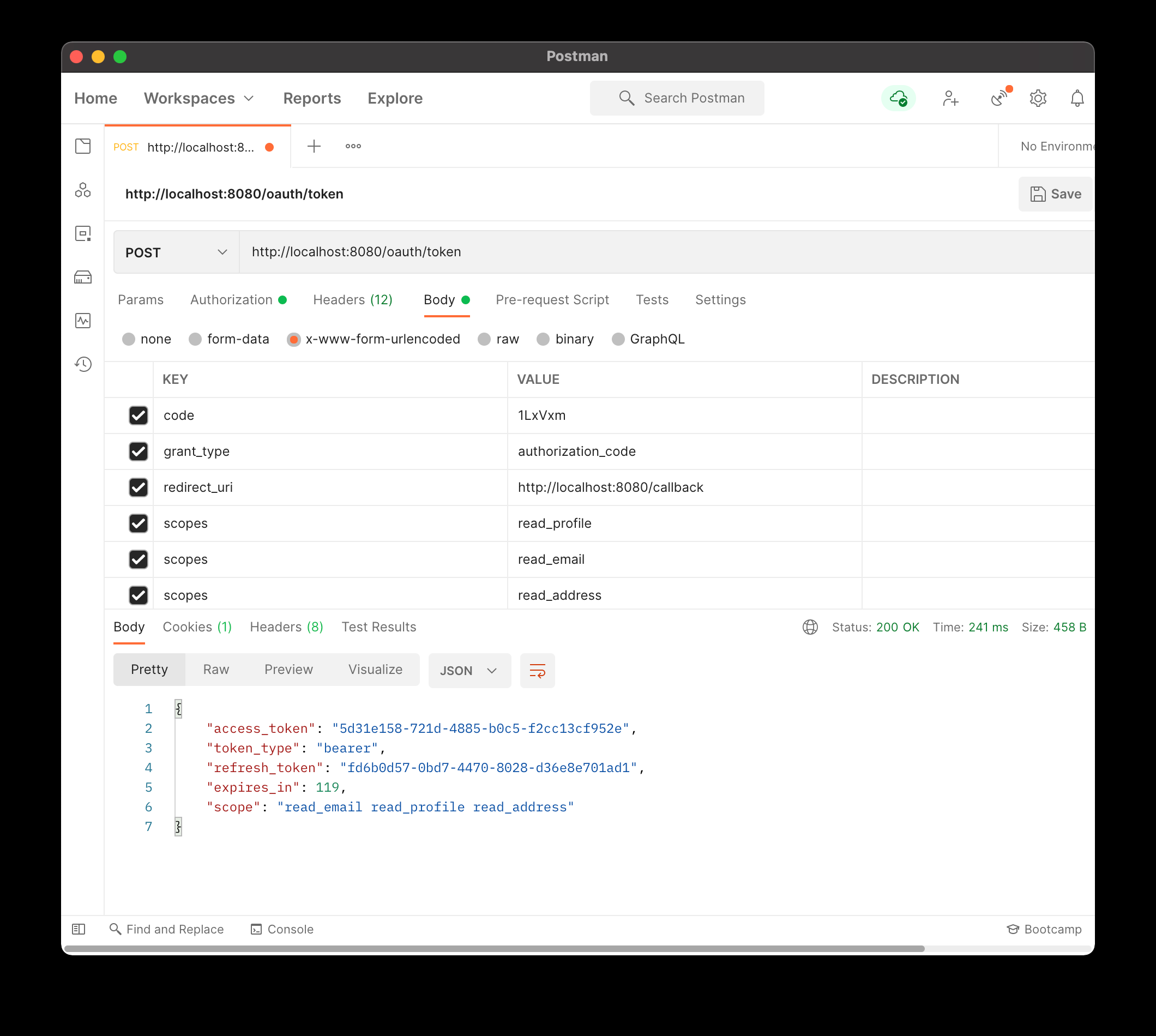Screen dimensions: 1156x1036
Task: Open the POST method dropdown
Action: click(x=177, y=252)
